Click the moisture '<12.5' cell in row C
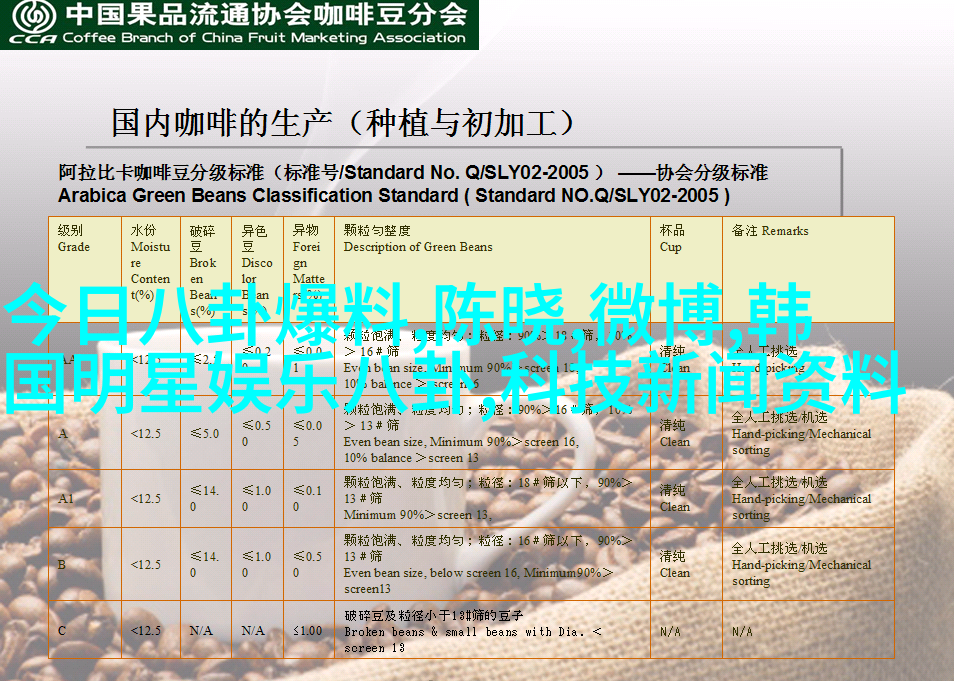The height and width of the screenshot is (681, 954). pyautogui.click(x=146, y=630)
